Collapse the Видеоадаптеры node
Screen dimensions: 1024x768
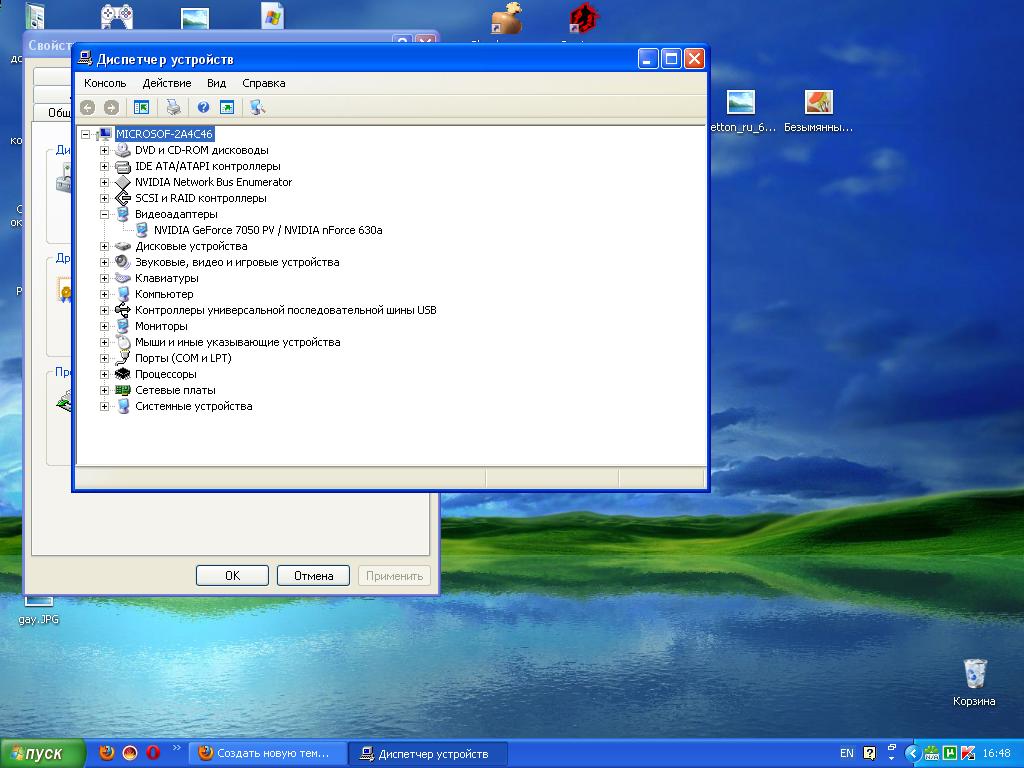click(x=104, y=214)
